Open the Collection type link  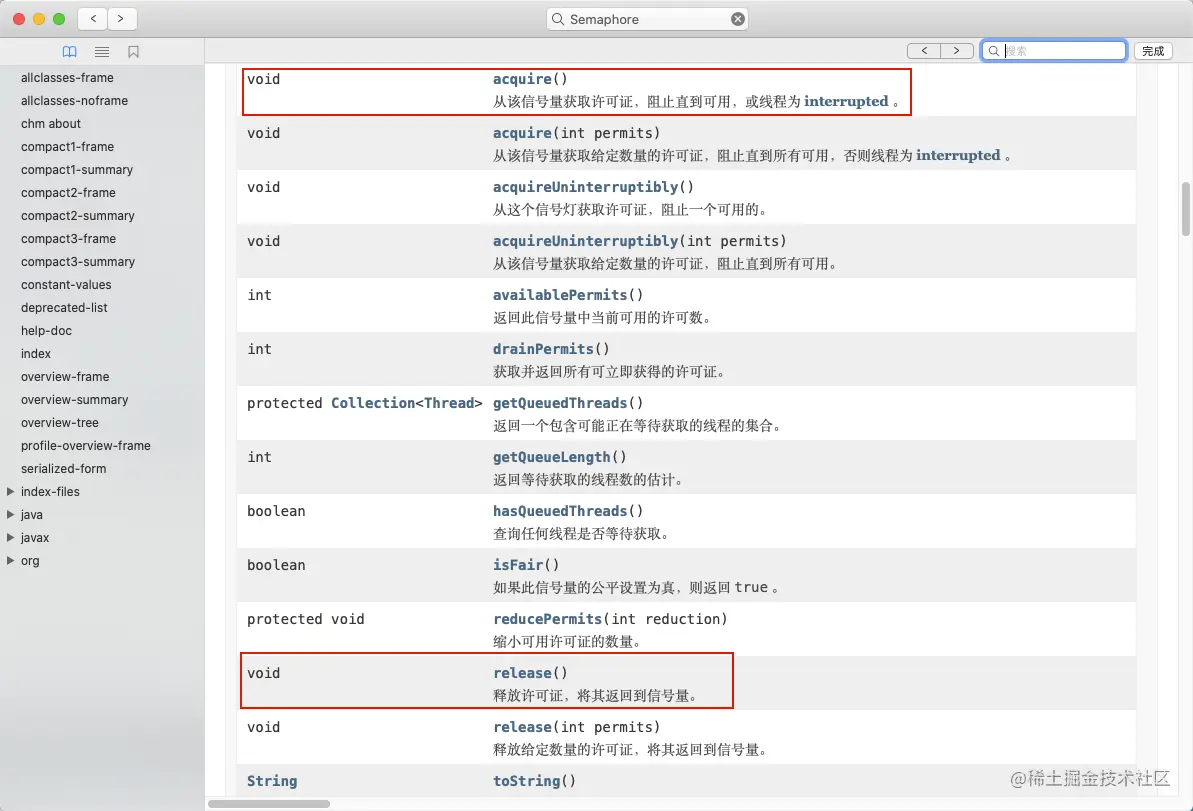(x=373, y=403)
